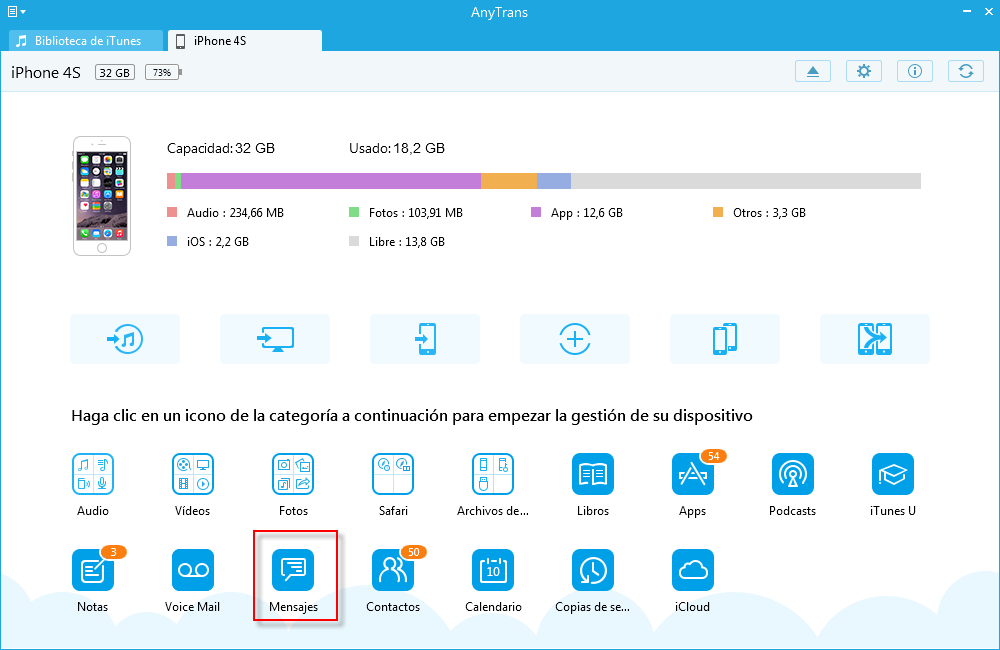Image resolution: width=1000 pixels, height=650 pixels.
Task: Click the "iOS : 2,2 GB" legend text
Action: [217, 242]
